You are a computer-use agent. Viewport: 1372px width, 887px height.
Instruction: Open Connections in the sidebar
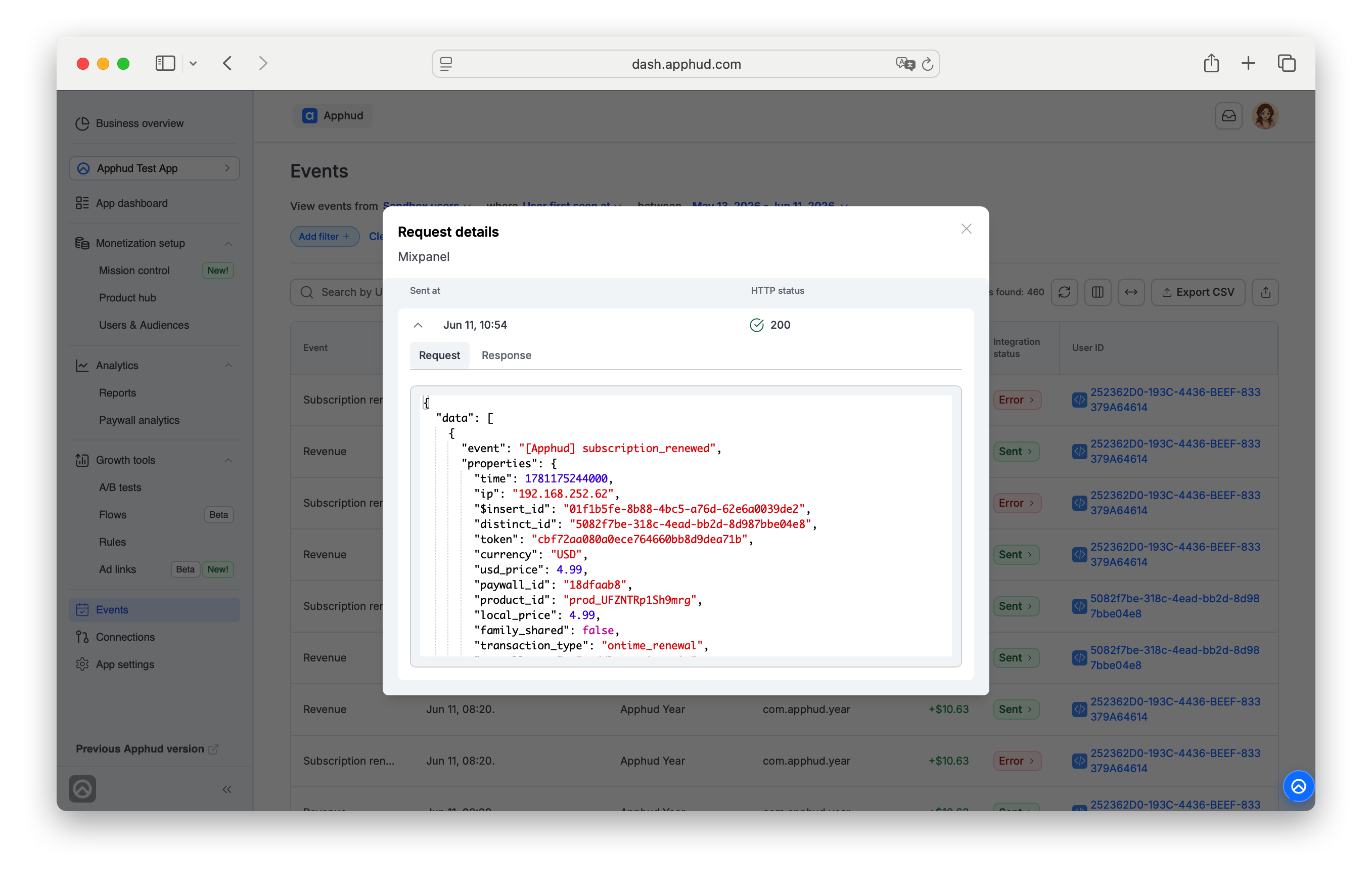click(x=125, y=637)
